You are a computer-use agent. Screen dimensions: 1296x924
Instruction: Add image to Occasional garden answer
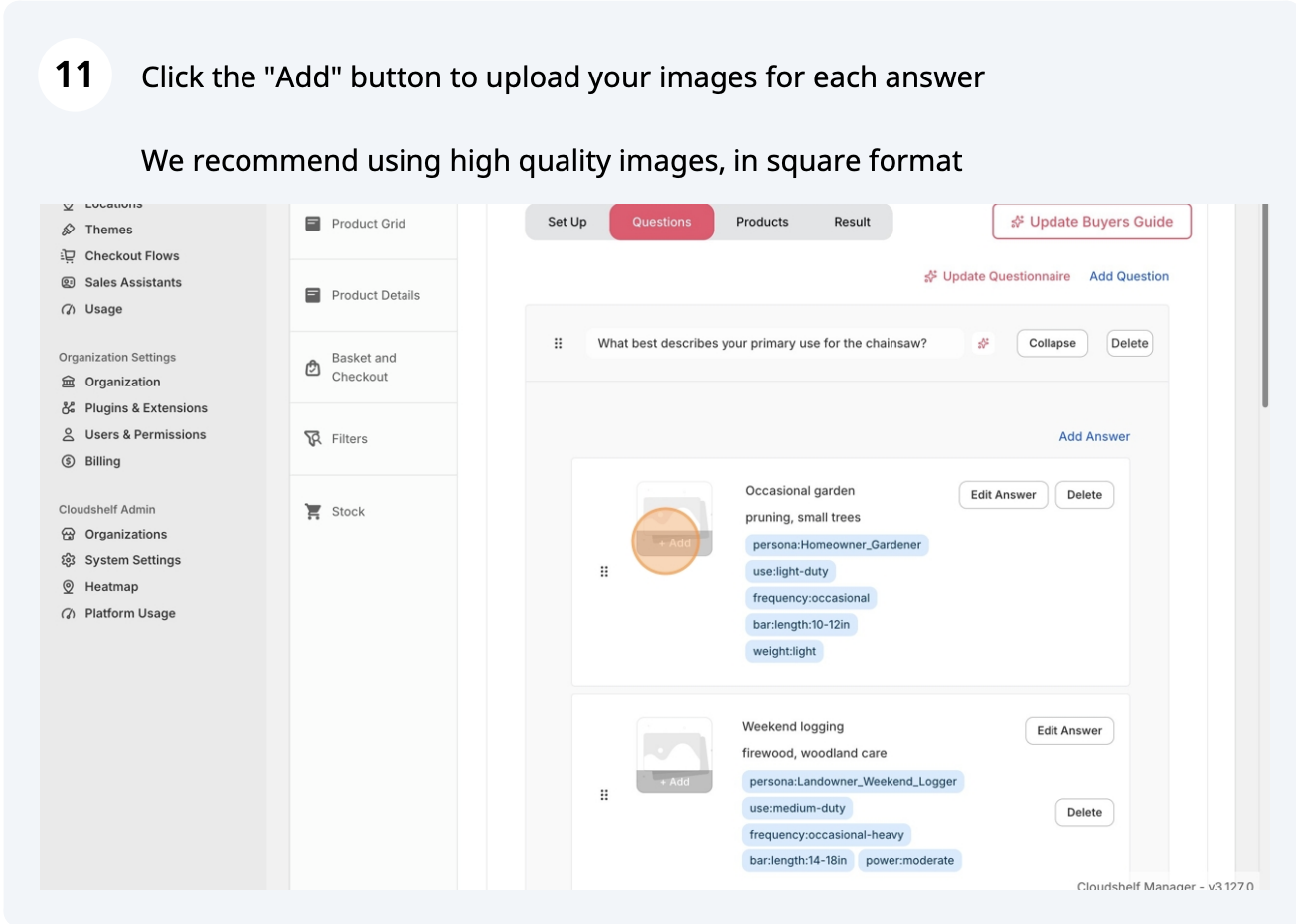(x=674, y=543)
